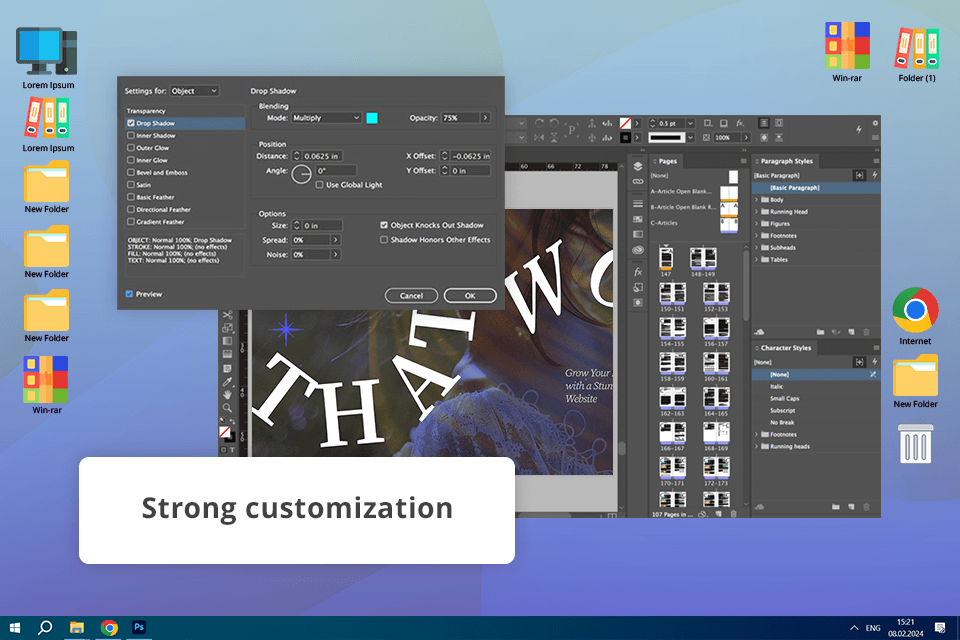This screenshot has width=960, height=640.
Task: Open the blending Mode Multiply dropdown
Action: tap(326, 118)
